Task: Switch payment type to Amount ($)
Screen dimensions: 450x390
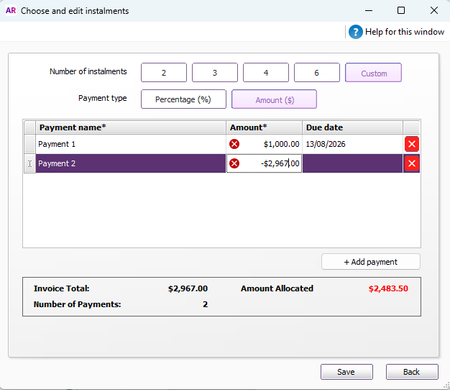Action: pyautogui.click(x=274, y=99)
